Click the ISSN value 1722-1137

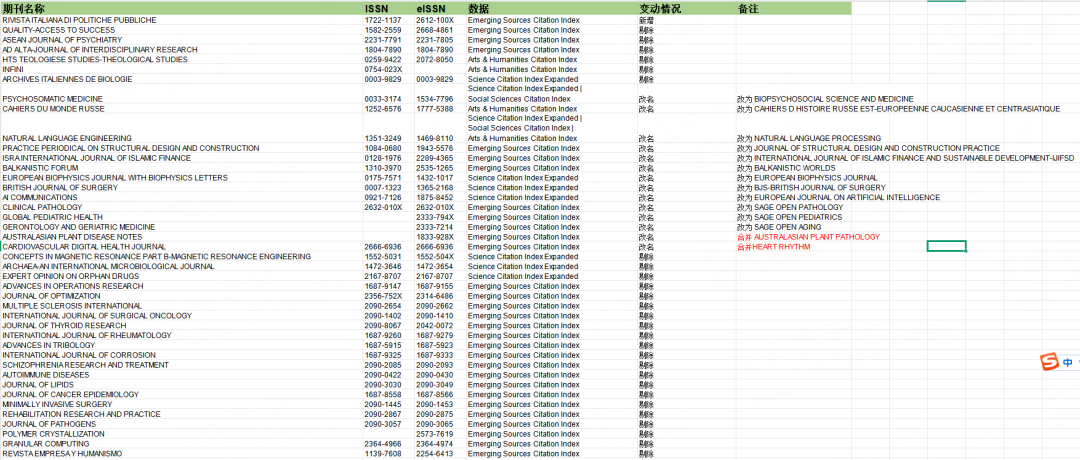381,21
